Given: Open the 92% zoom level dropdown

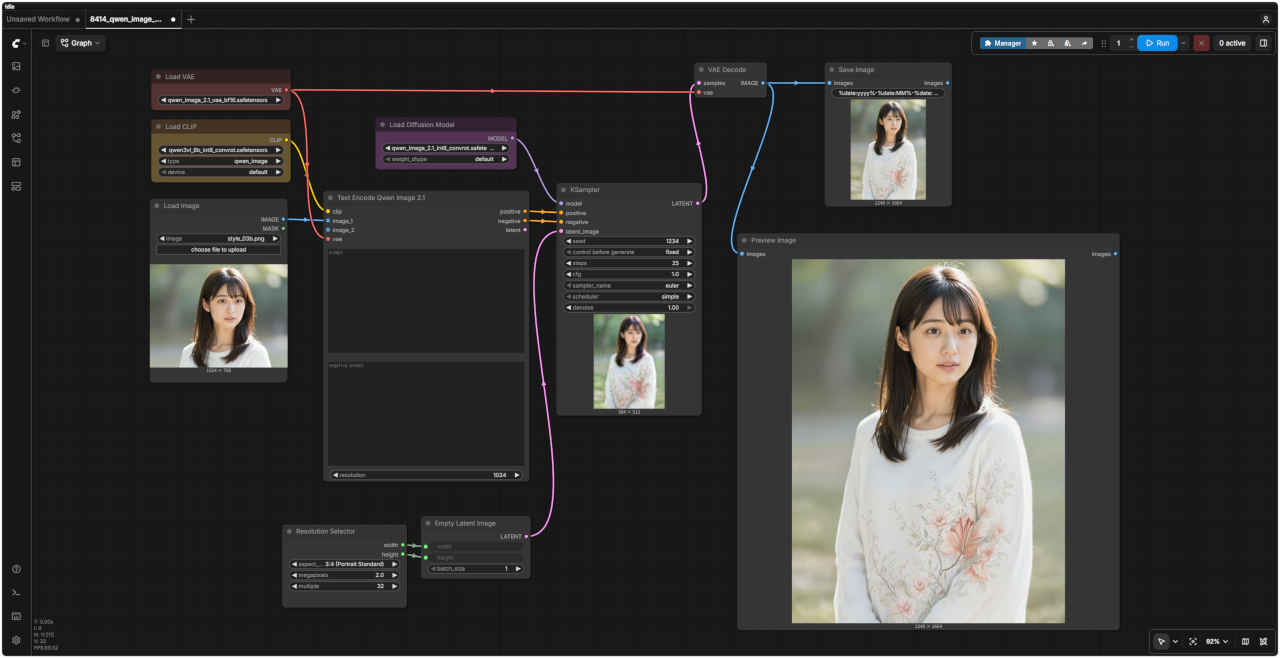Looking at the screenshot, I should [1216, 641].
